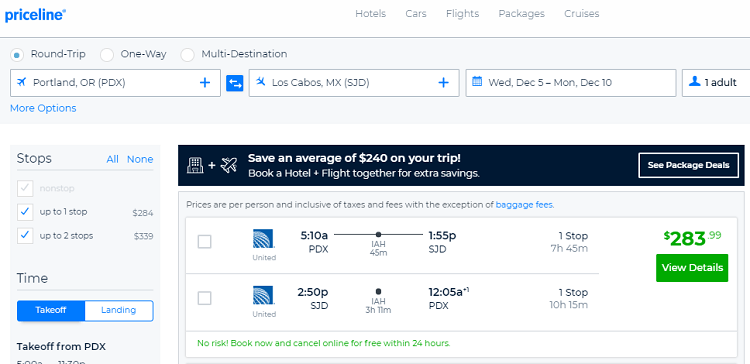The height and width of the screenshot is (364, 750).
Task: Click the traveler person icon
Action: click(695, 81)
